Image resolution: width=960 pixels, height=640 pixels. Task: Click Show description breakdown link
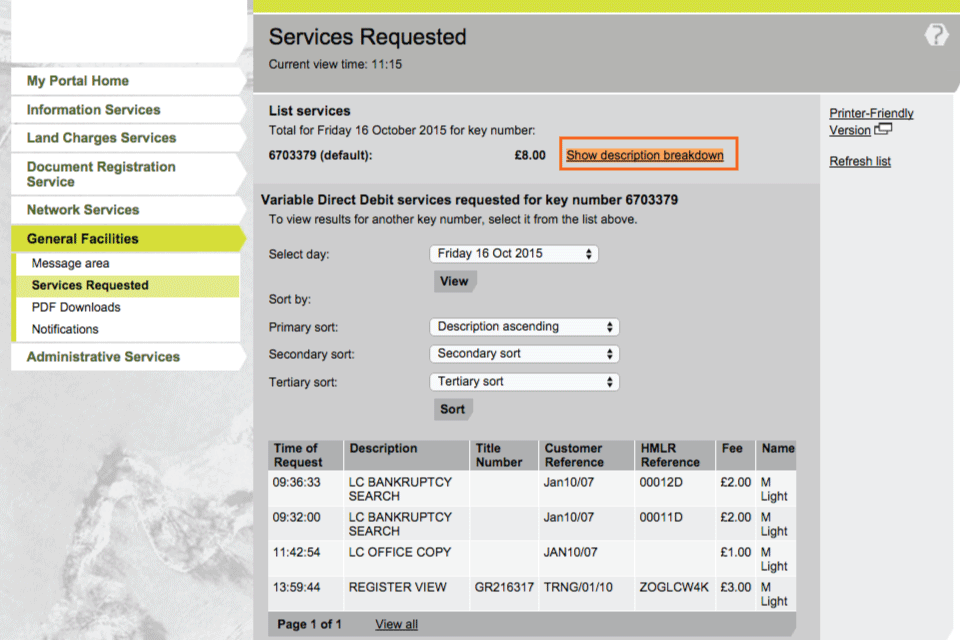coord(645,156)
